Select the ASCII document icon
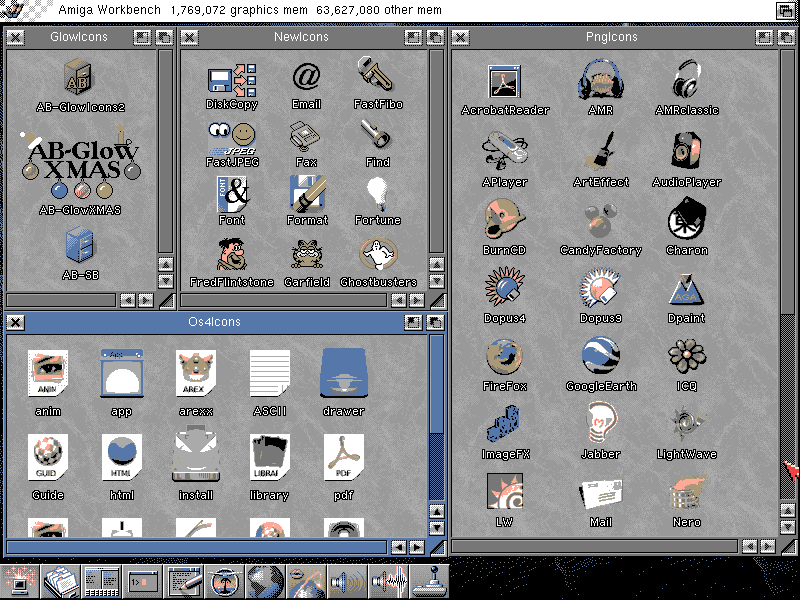800x600 pixels. coord(269,374)
